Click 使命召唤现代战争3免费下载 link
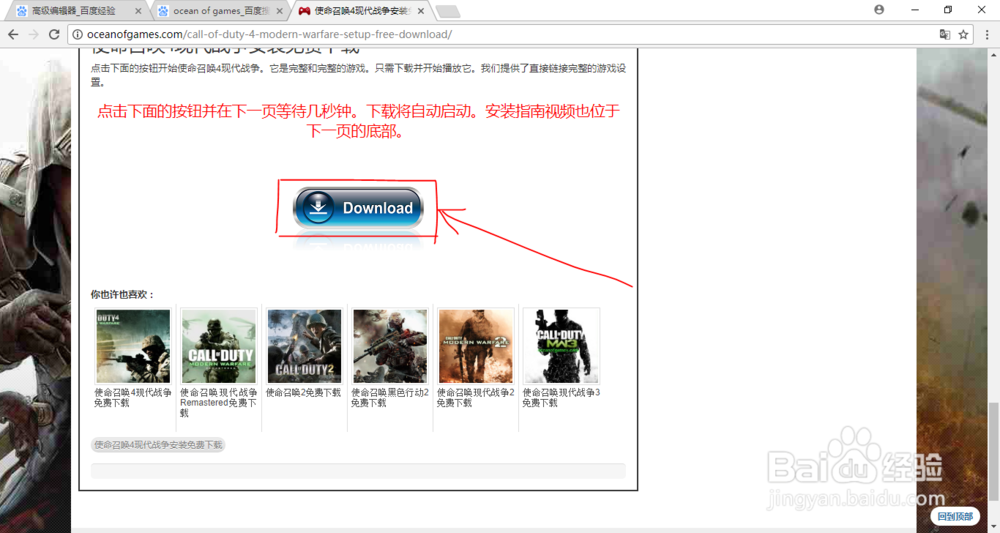1000x533 pixels. click(561, 398)
